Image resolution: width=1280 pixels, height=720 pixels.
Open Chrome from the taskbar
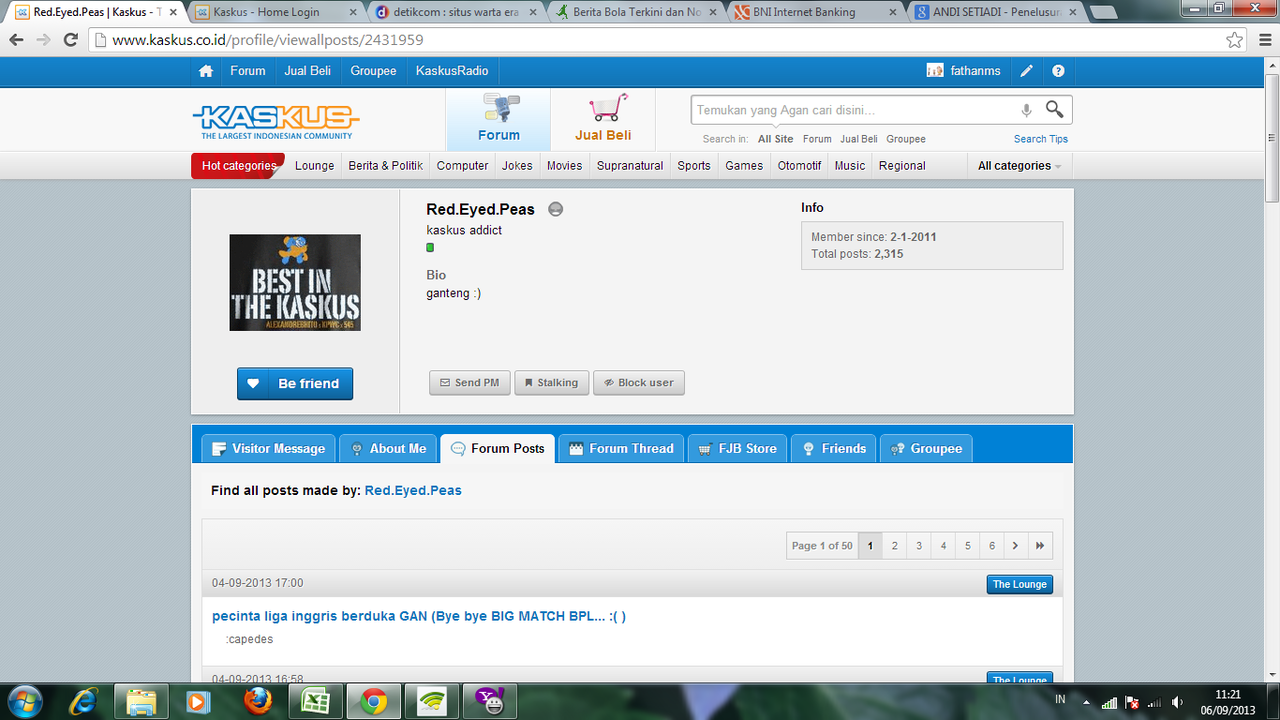coord(374,702)
